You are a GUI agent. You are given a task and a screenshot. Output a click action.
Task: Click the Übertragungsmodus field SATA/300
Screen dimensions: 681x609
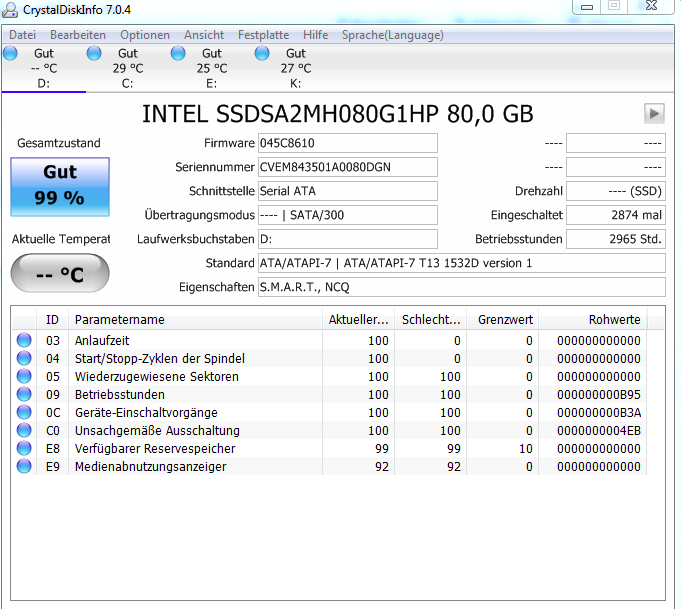(347, 215)
